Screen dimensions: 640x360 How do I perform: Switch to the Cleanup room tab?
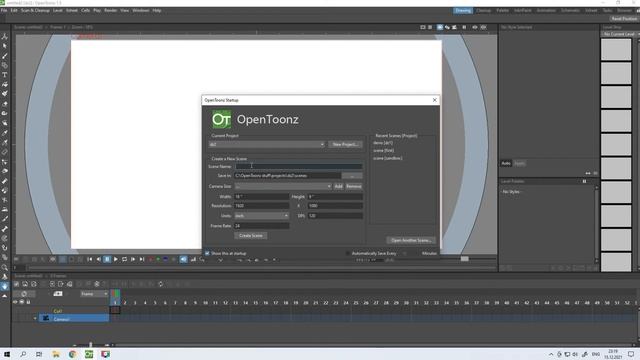point(483,11)
